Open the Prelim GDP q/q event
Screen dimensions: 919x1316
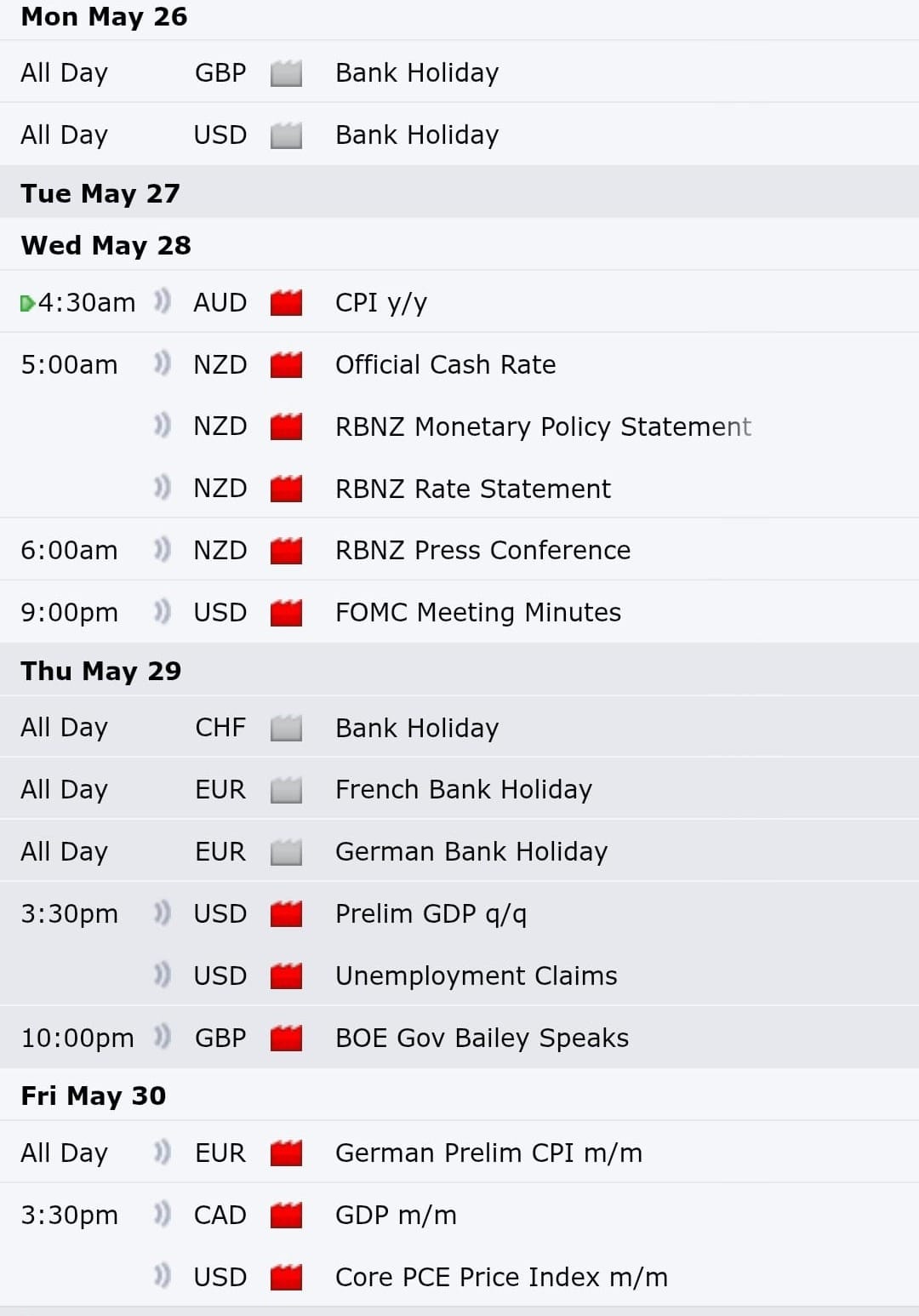[431, 913]
